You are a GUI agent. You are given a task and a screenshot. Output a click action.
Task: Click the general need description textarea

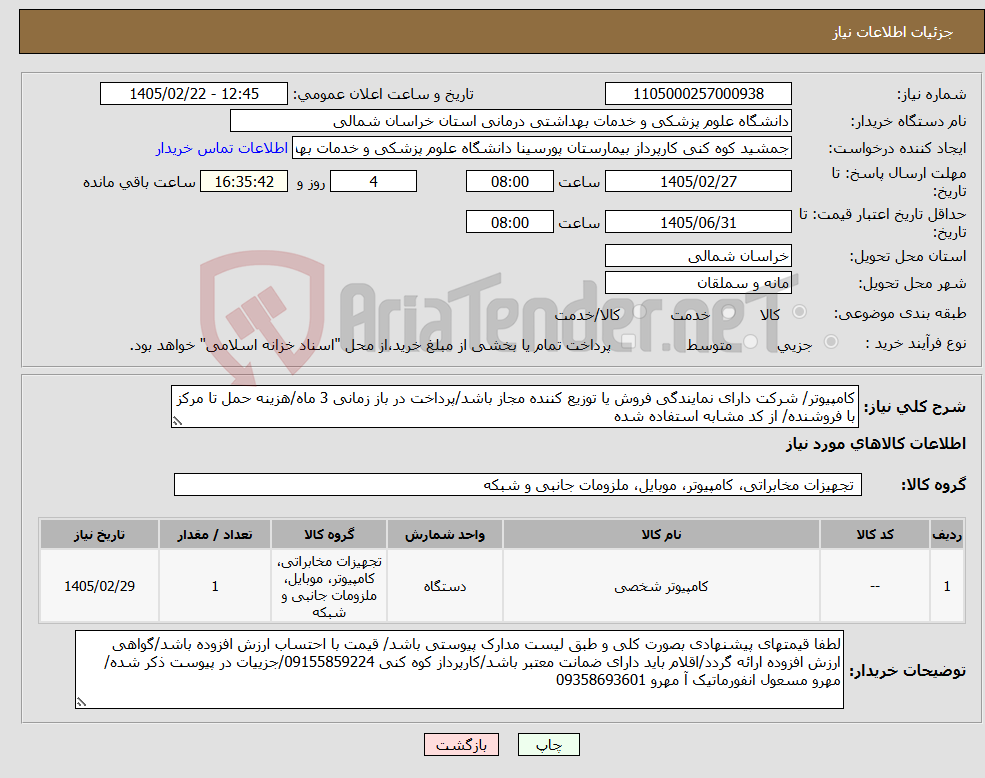coord(514,407)
